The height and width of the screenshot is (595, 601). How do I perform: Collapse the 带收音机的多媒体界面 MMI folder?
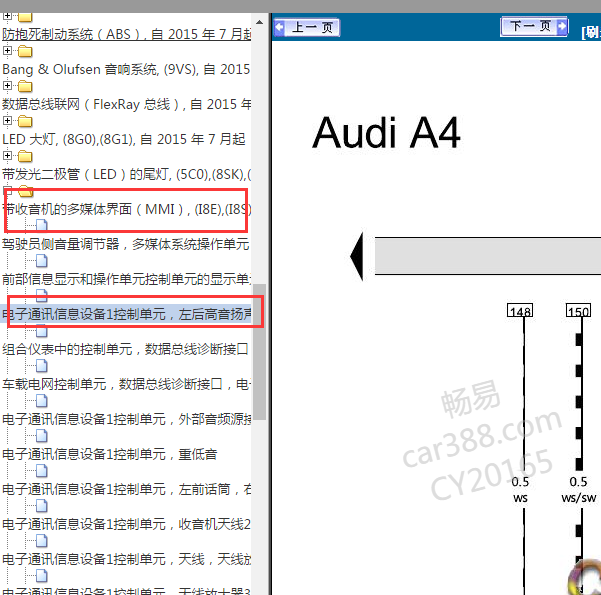(x=7, y=190)
